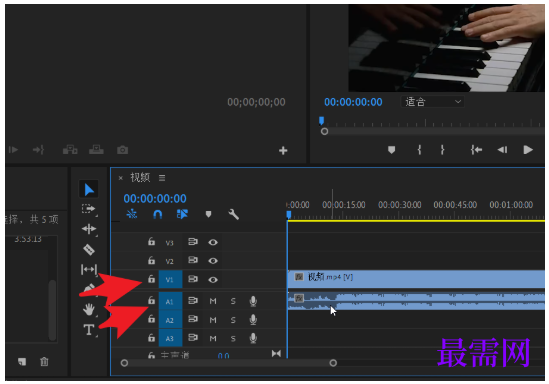Step back one frame in Program monitor
The height and width of the screenshot is (384, 549).
point(502,150)
